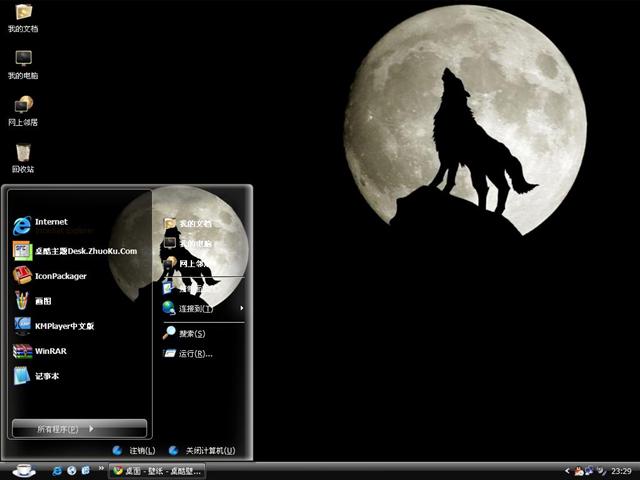640x480 pixels.
Task: Open 回收站 (Recycle Bin) desktop icon
Action: [23, 158]
